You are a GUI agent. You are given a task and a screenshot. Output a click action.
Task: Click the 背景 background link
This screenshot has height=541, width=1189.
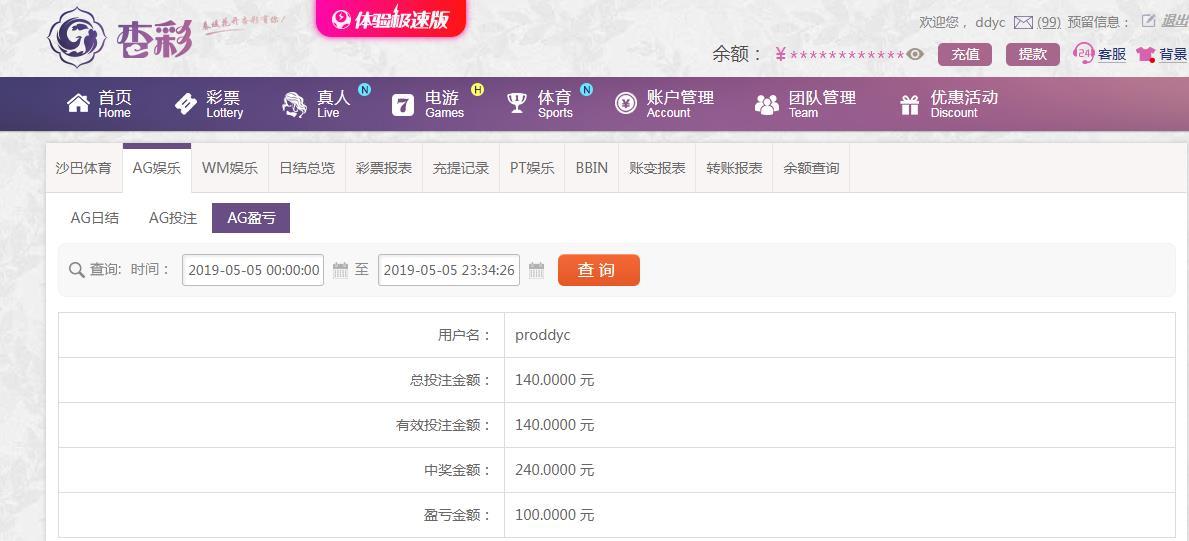[x=1173, y=55]
